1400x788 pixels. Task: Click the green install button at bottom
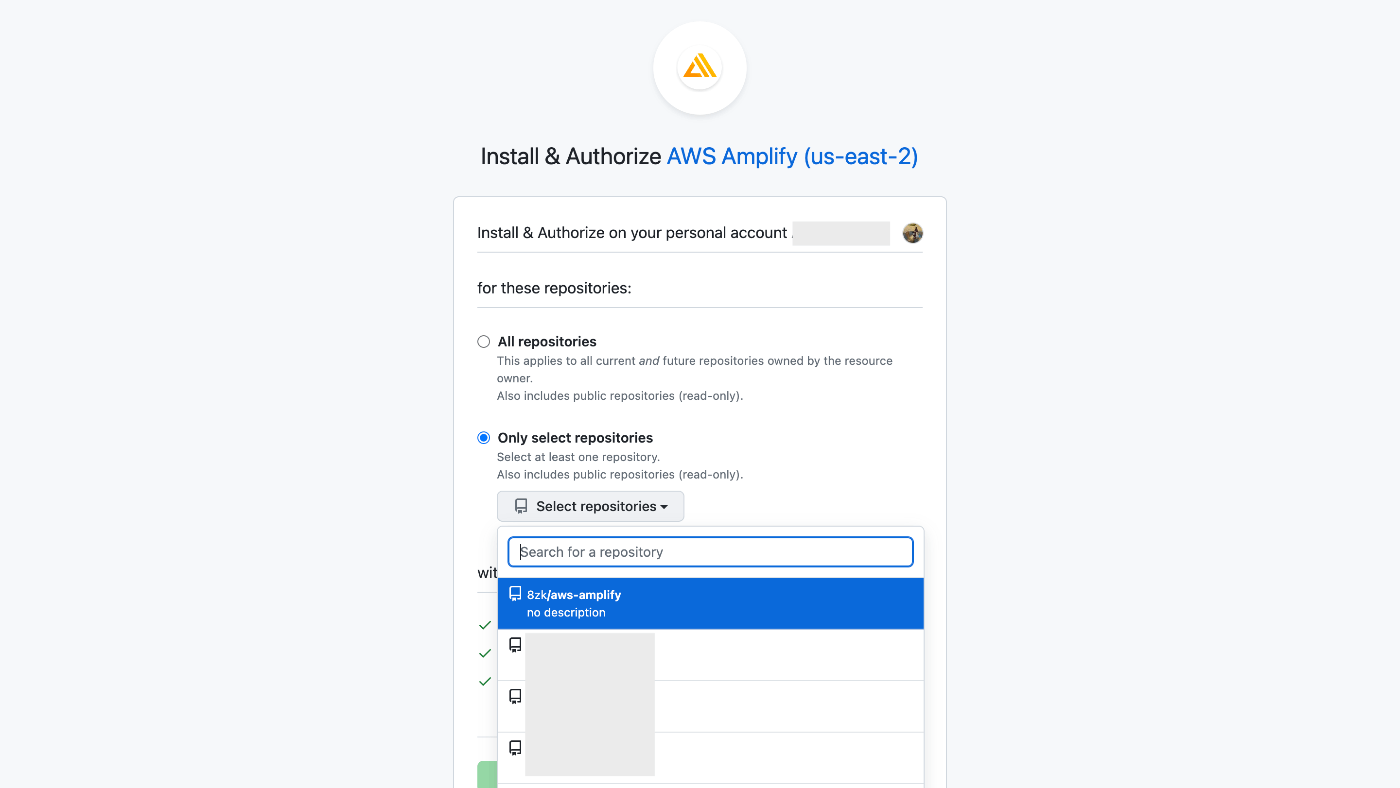pyautogui.click(x=487, y=774)
